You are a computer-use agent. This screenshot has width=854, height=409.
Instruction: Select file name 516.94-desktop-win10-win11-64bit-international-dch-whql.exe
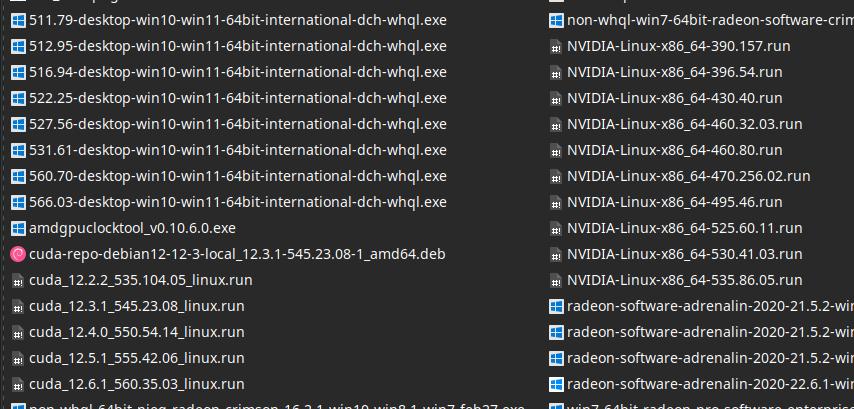(238, 72)
